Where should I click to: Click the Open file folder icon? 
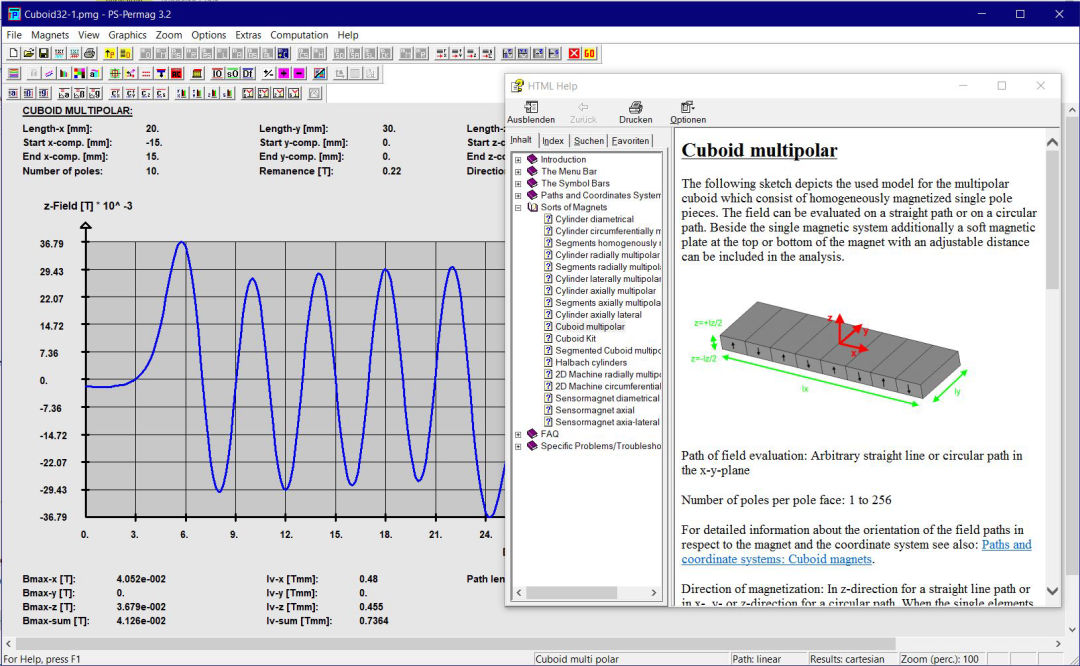coord(29,53)
